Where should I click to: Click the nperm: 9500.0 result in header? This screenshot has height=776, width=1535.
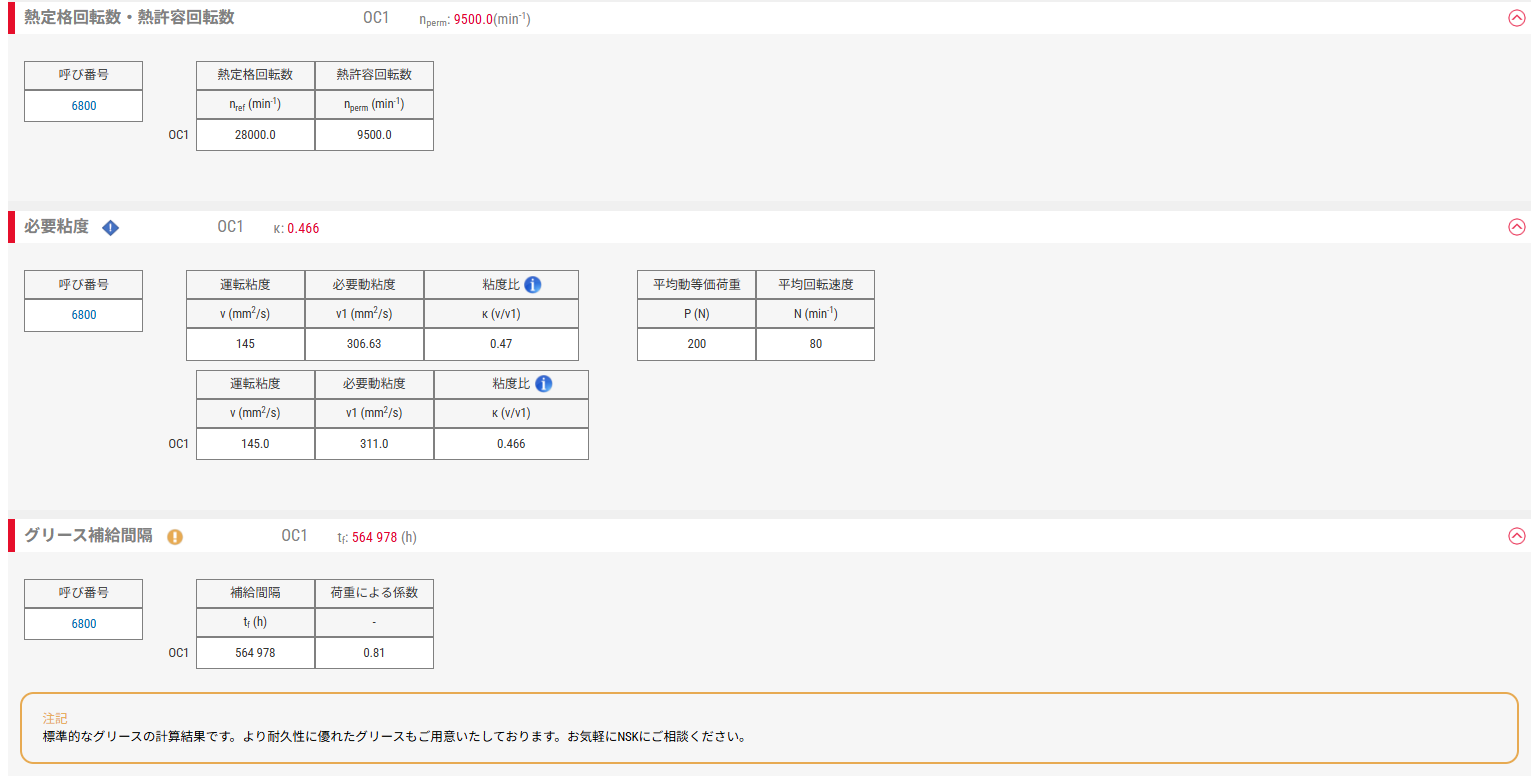pos(473,17)
